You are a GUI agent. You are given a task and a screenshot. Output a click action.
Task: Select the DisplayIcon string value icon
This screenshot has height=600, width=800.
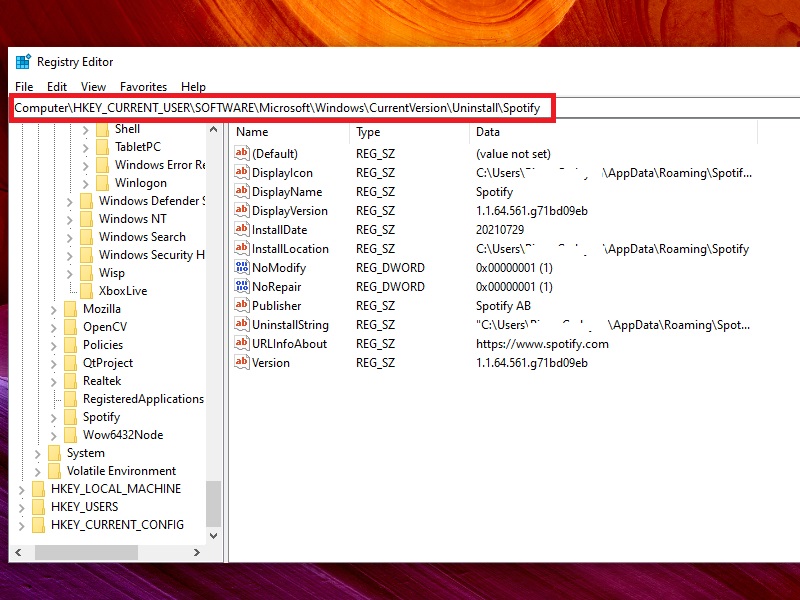(x=241, y=172)
